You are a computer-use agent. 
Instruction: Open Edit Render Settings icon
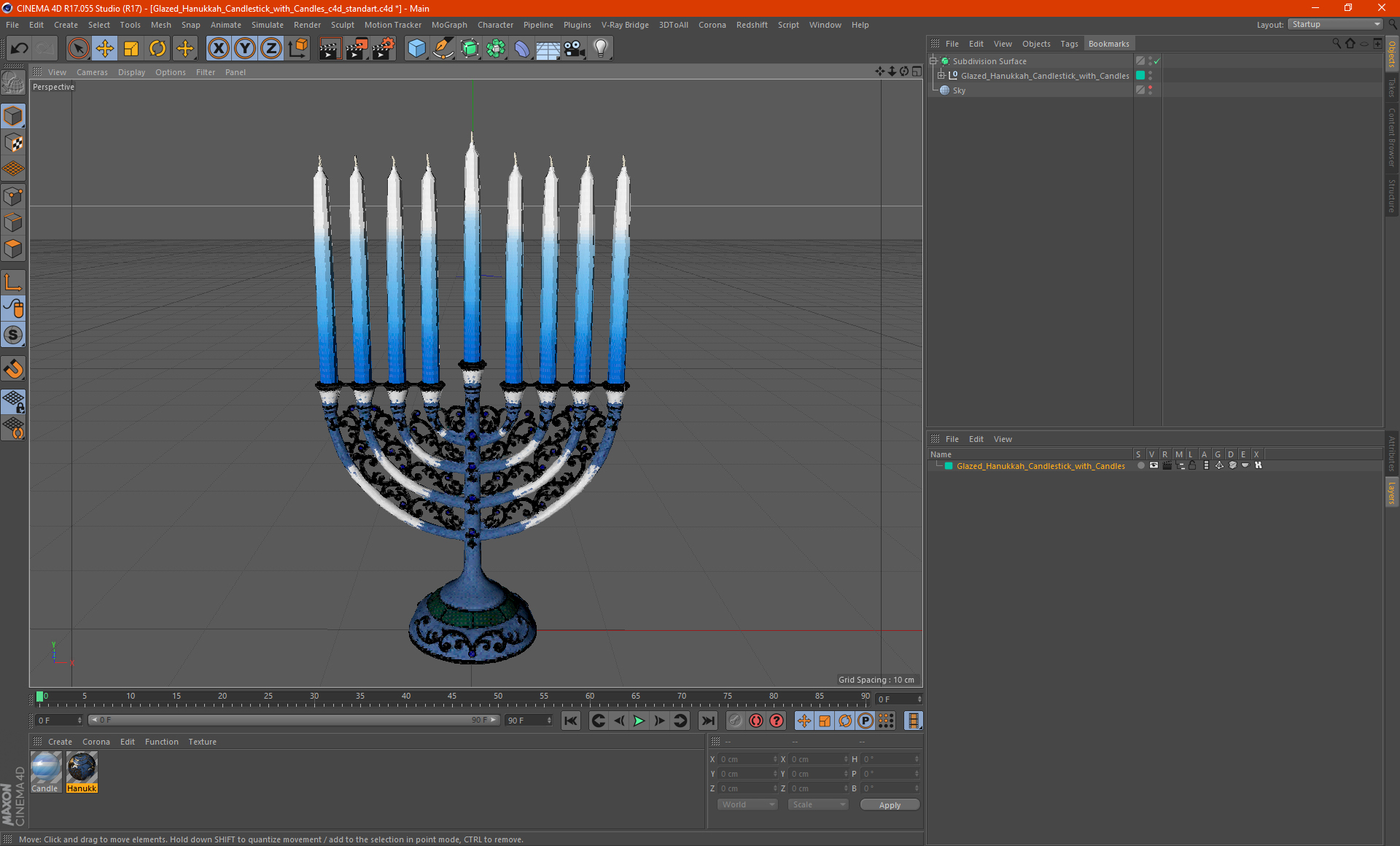(x=384, y=49)
